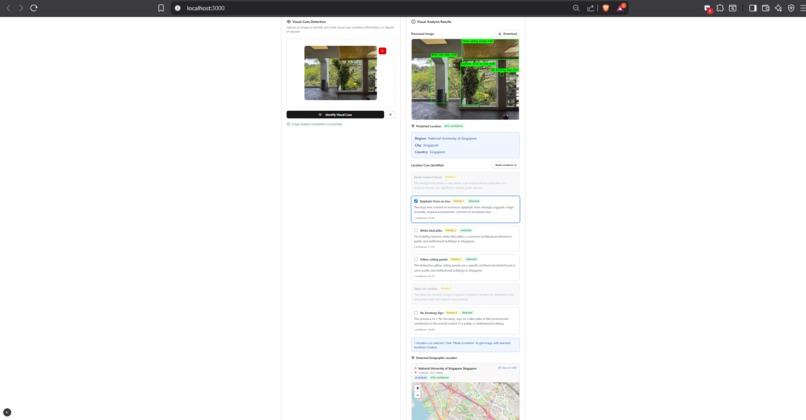Image resolution: width=806 pixels, height=420 pixels.
Task: Open the VPN shield icon
Action: coord(791,8)
